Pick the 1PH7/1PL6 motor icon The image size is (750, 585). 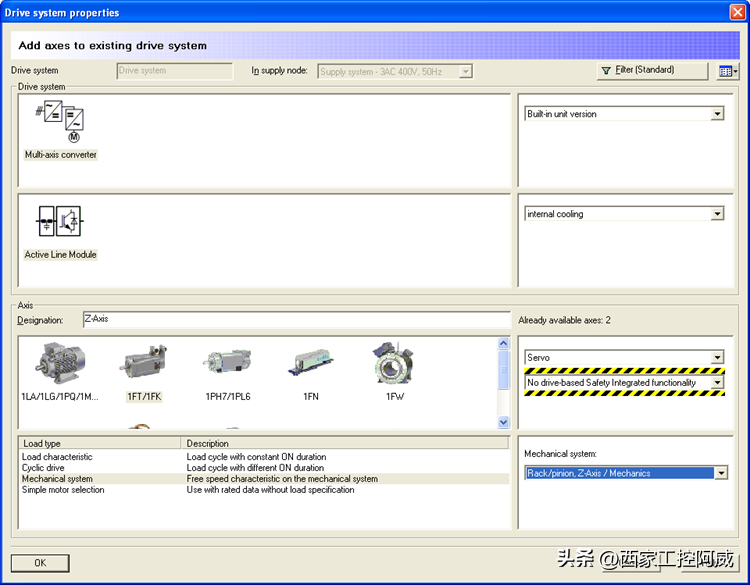(226, 366)
